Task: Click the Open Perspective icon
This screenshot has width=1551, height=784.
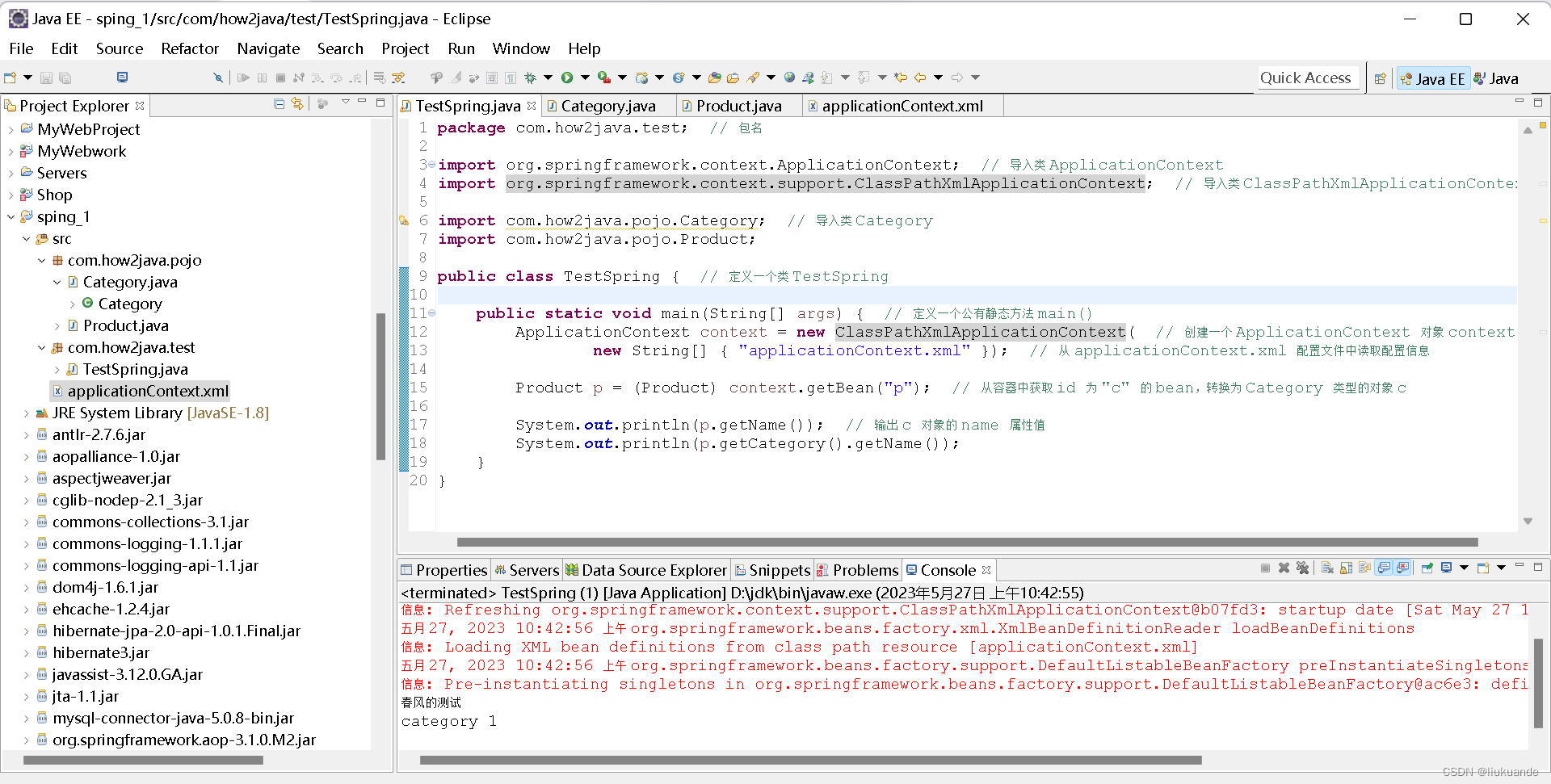Action: [1380, 78]
